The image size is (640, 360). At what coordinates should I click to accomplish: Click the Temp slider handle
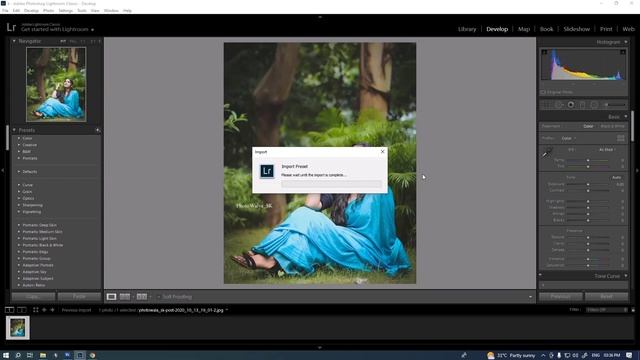click(x=588, y=160)
